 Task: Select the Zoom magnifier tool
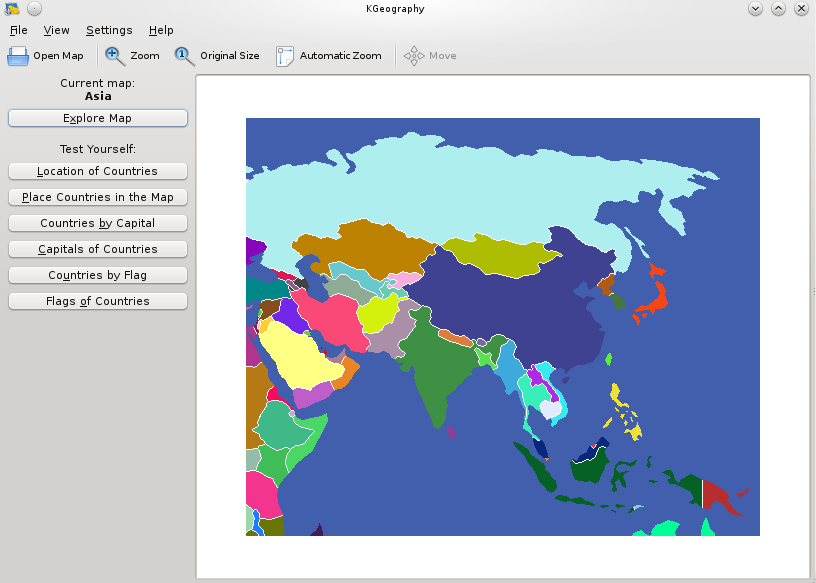115,56
